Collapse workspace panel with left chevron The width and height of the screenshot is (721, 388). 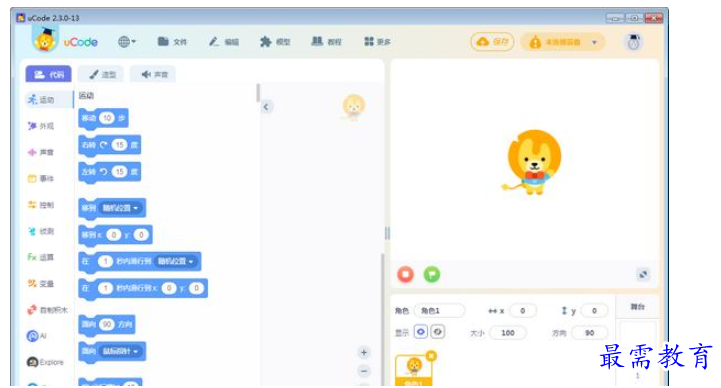pos(266,107)
